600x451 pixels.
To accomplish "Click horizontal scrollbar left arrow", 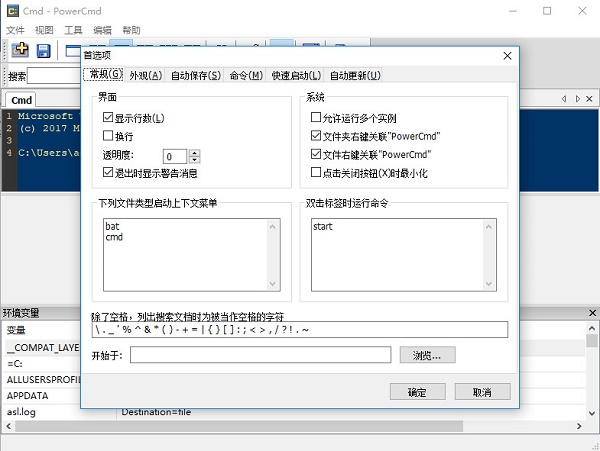I will 8,426.
